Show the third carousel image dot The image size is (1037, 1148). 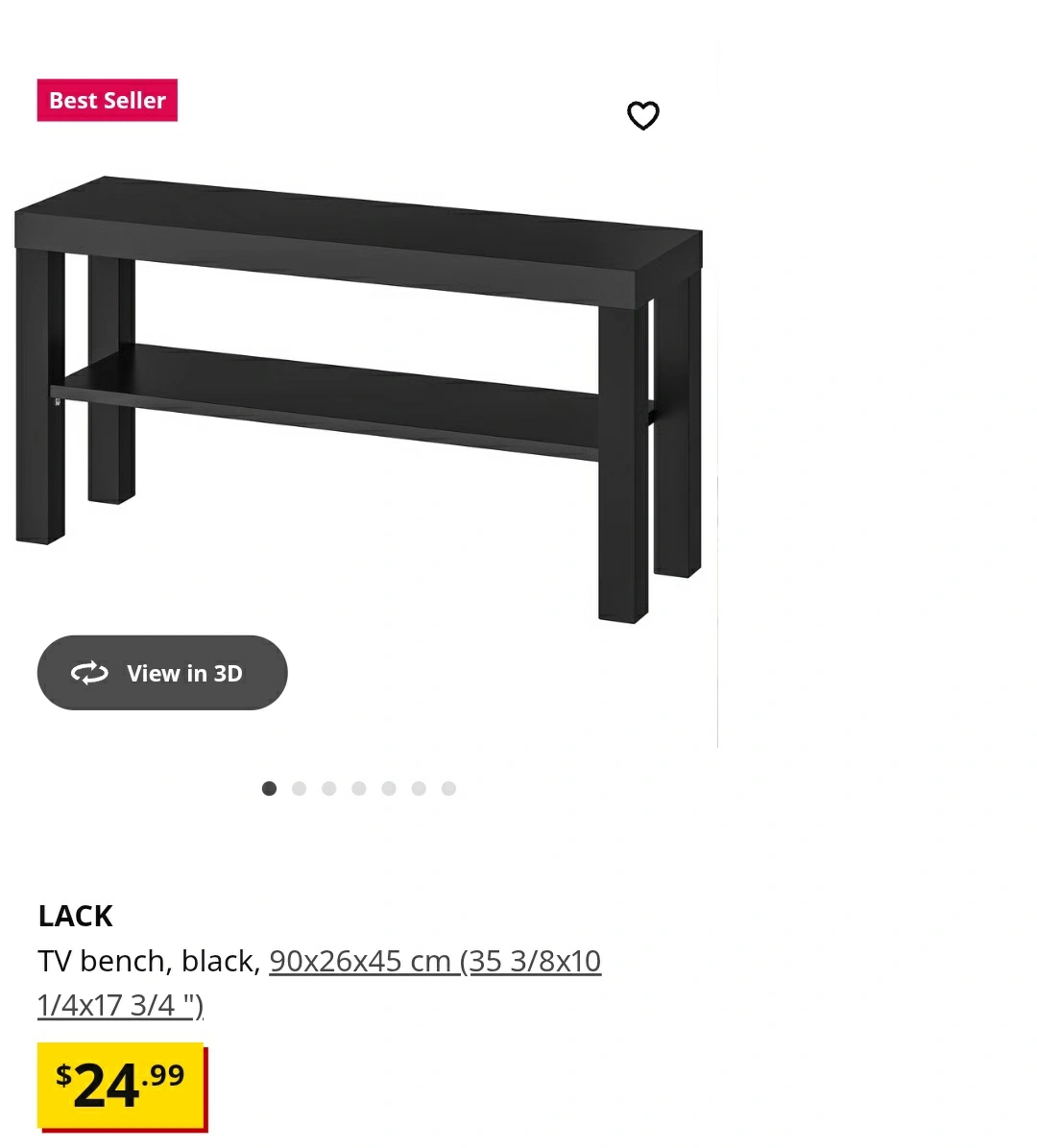328,788
